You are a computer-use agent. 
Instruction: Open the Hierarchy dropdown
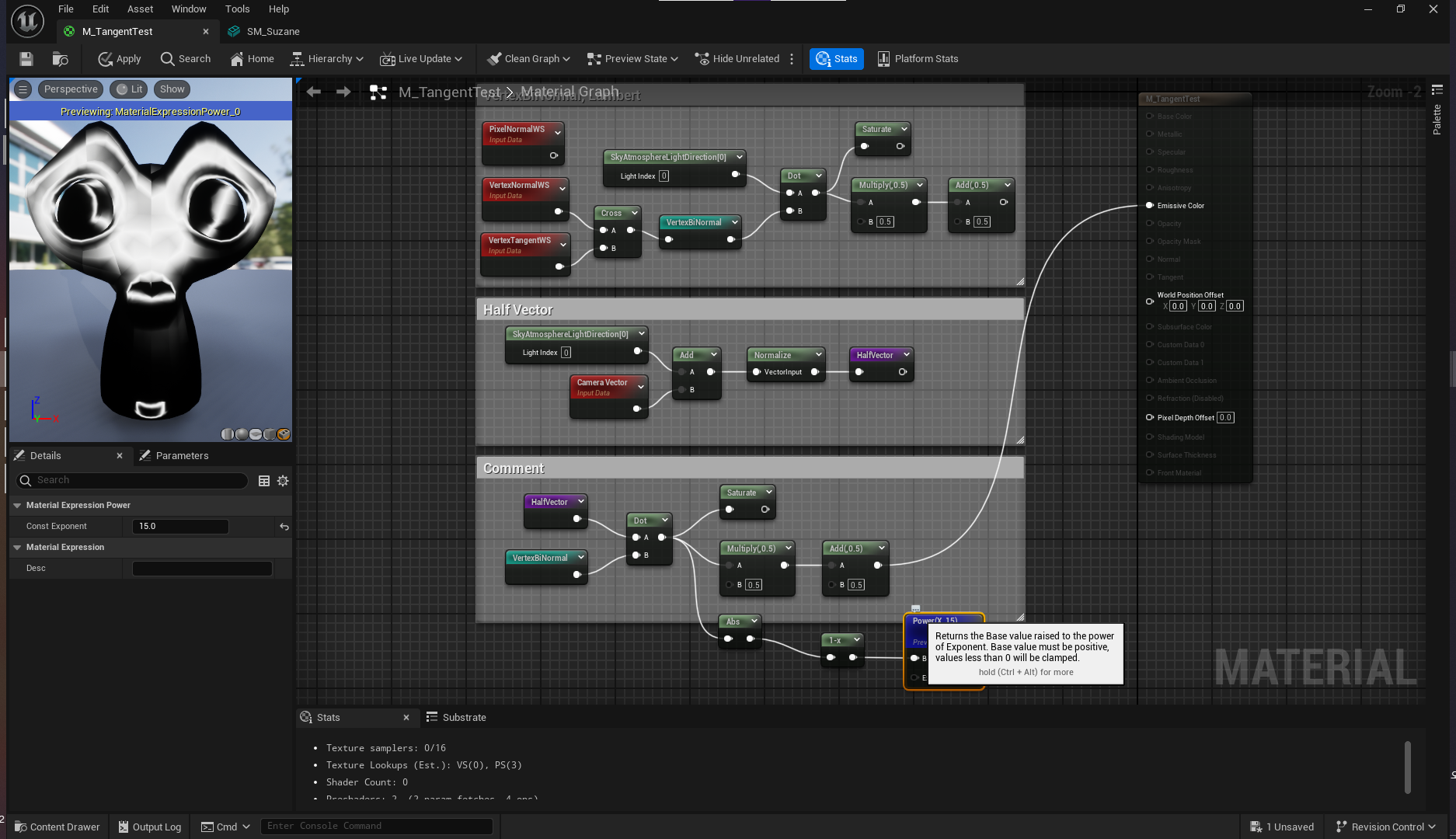point(326,59)
